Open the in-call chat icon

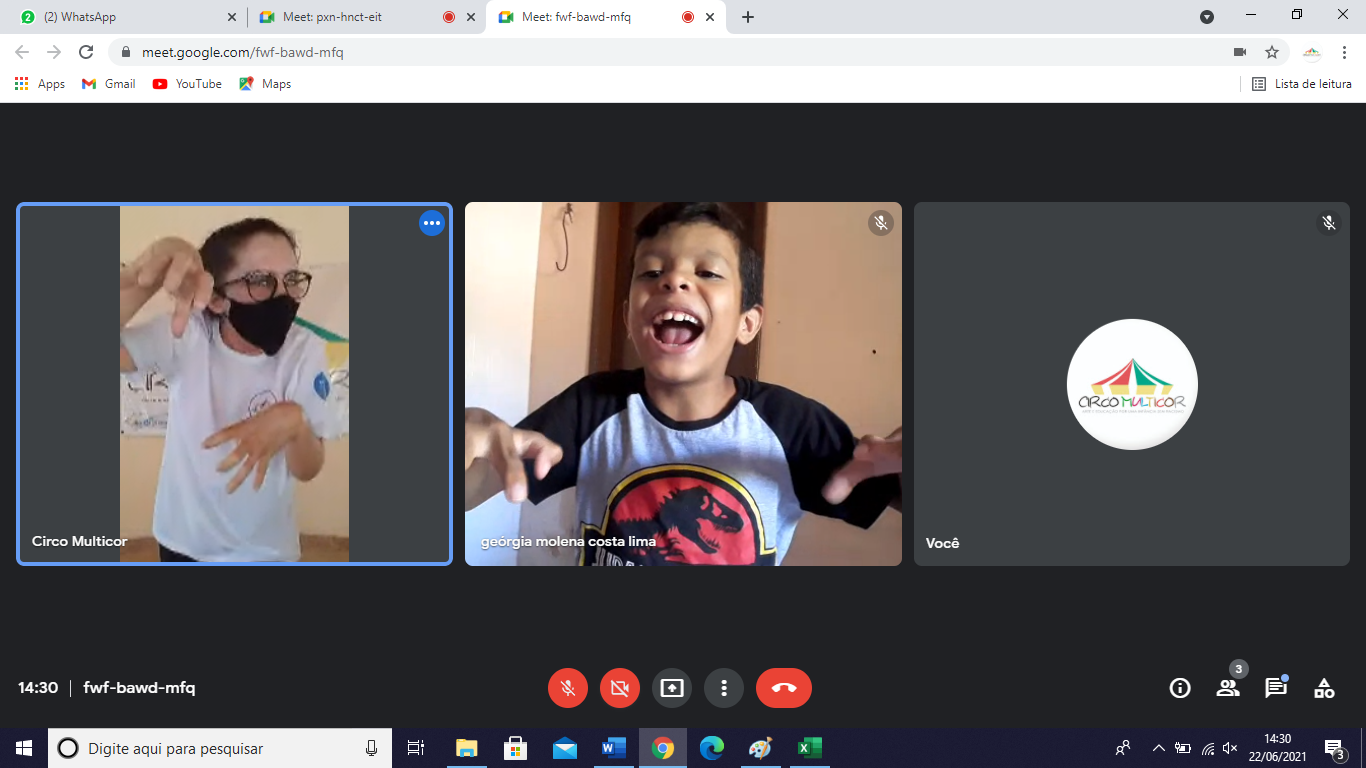1275,688
